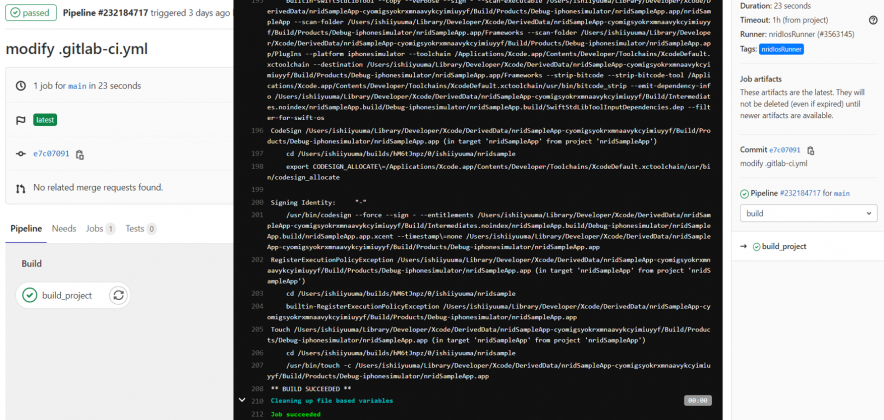Click the build_project passed status icon
This screenshot has width=884, height=420.
coord(30,295)
